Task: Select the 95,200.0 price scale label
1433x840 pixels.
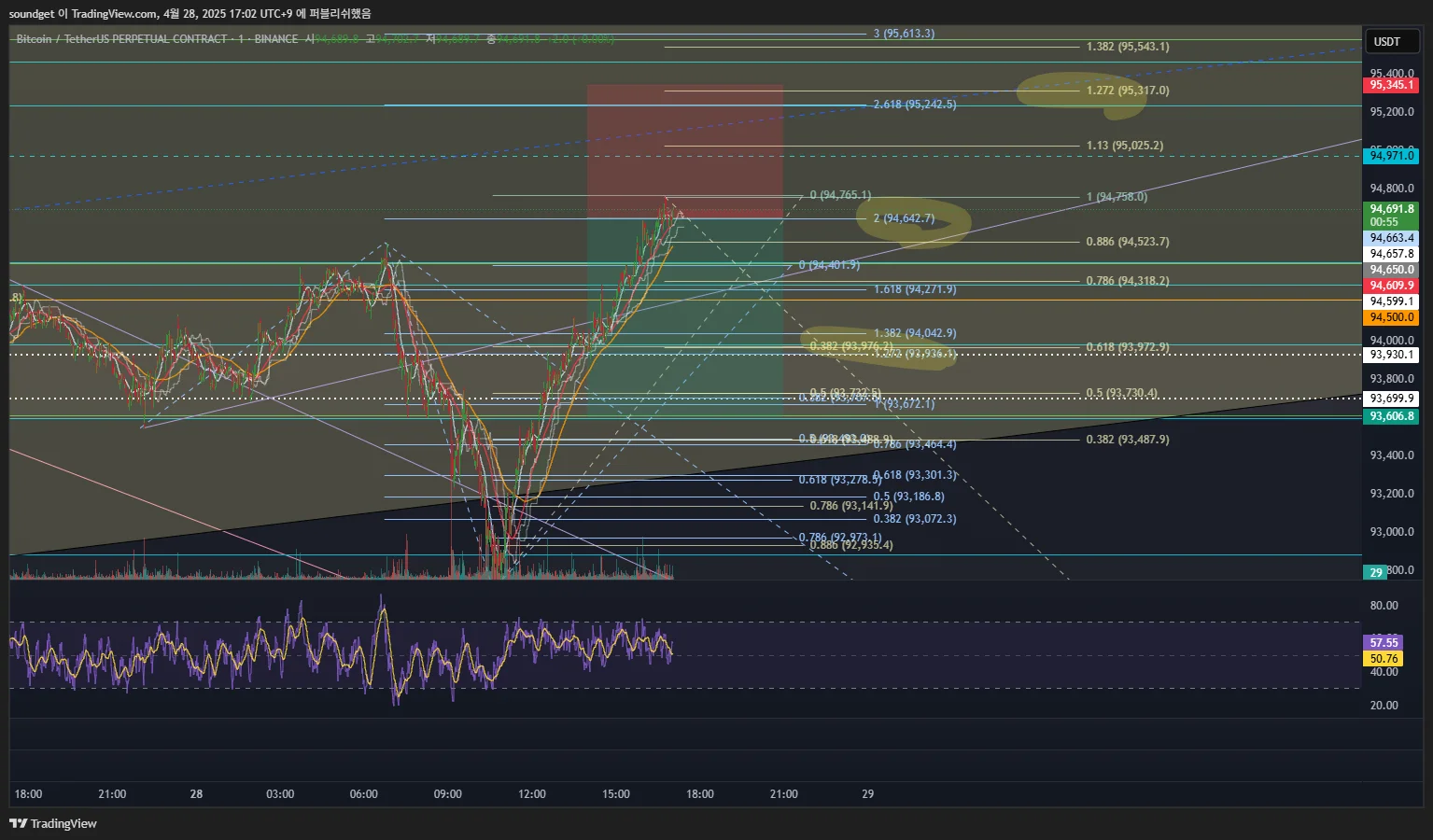Action: (1391, 111)
